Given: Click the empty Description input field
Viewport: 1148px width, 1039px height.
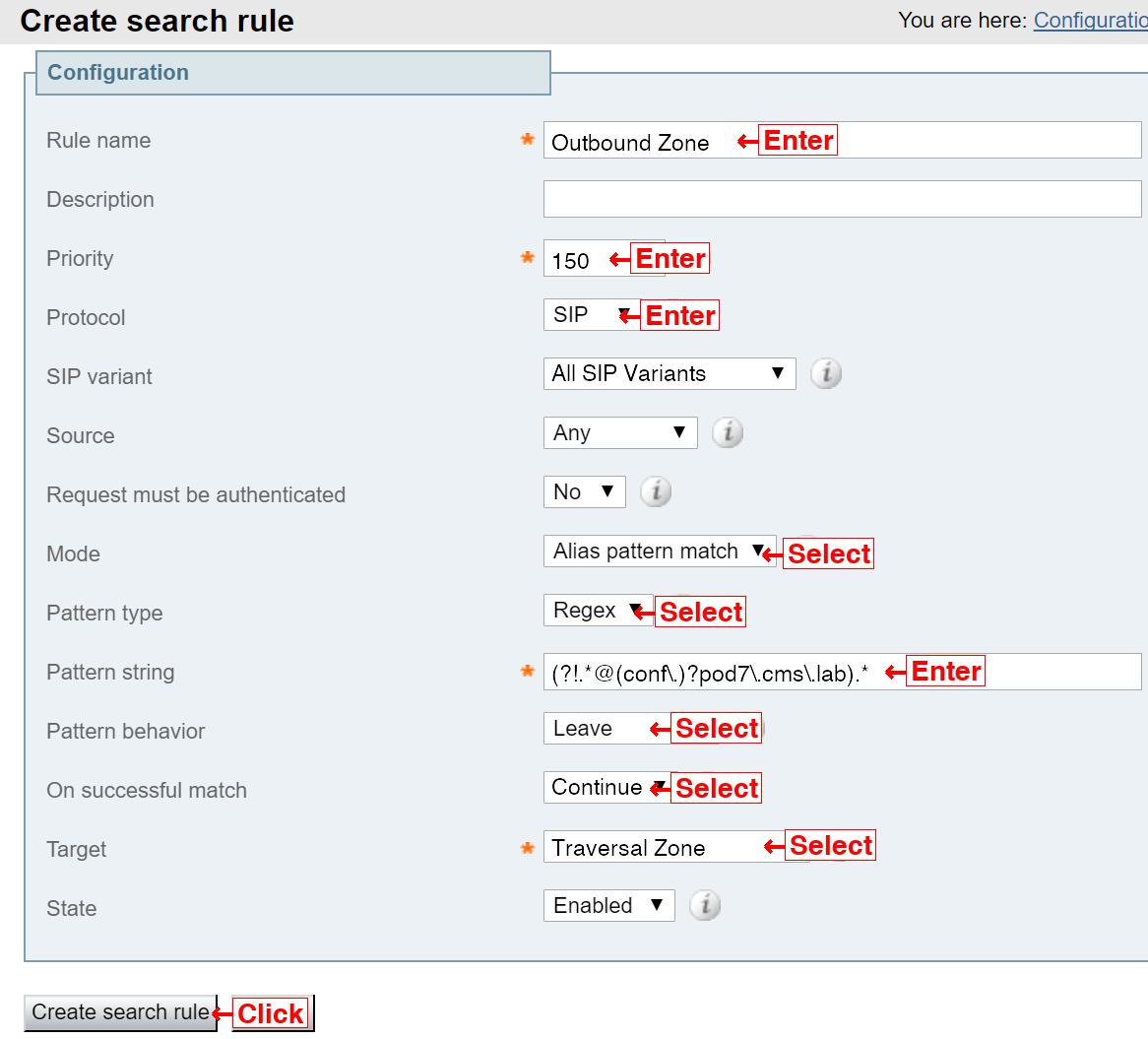Looking at the screenshot, I should 842,199.
